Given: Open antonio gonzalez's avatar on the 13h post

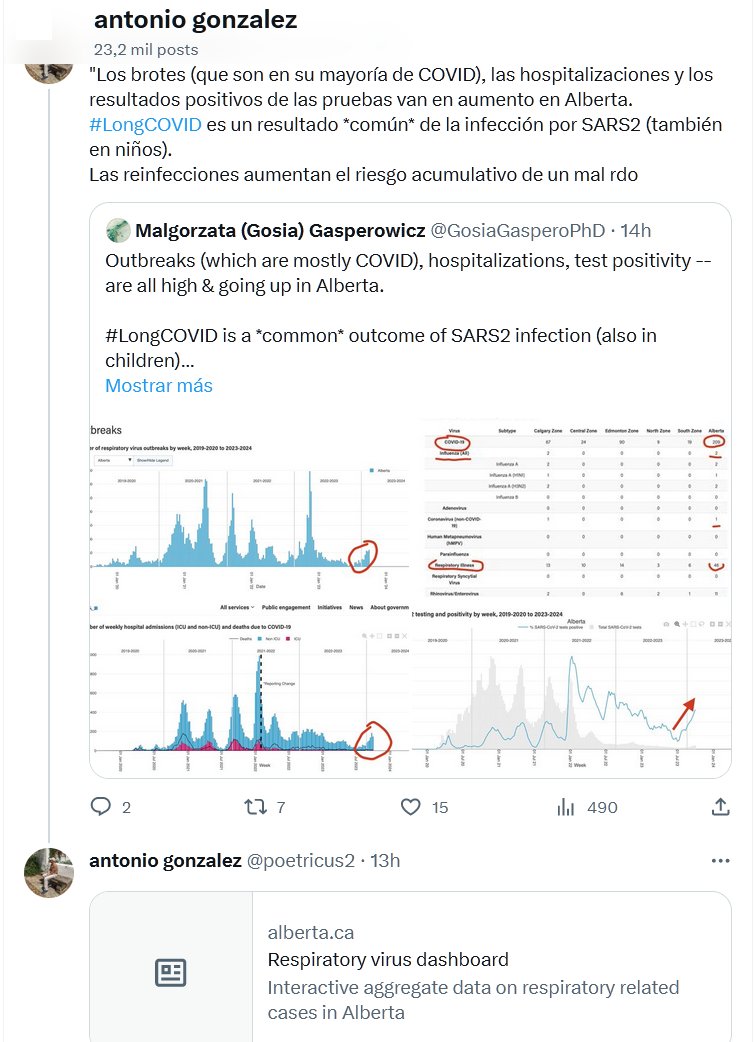Looking at the screenshot, I should click(49, 873).
